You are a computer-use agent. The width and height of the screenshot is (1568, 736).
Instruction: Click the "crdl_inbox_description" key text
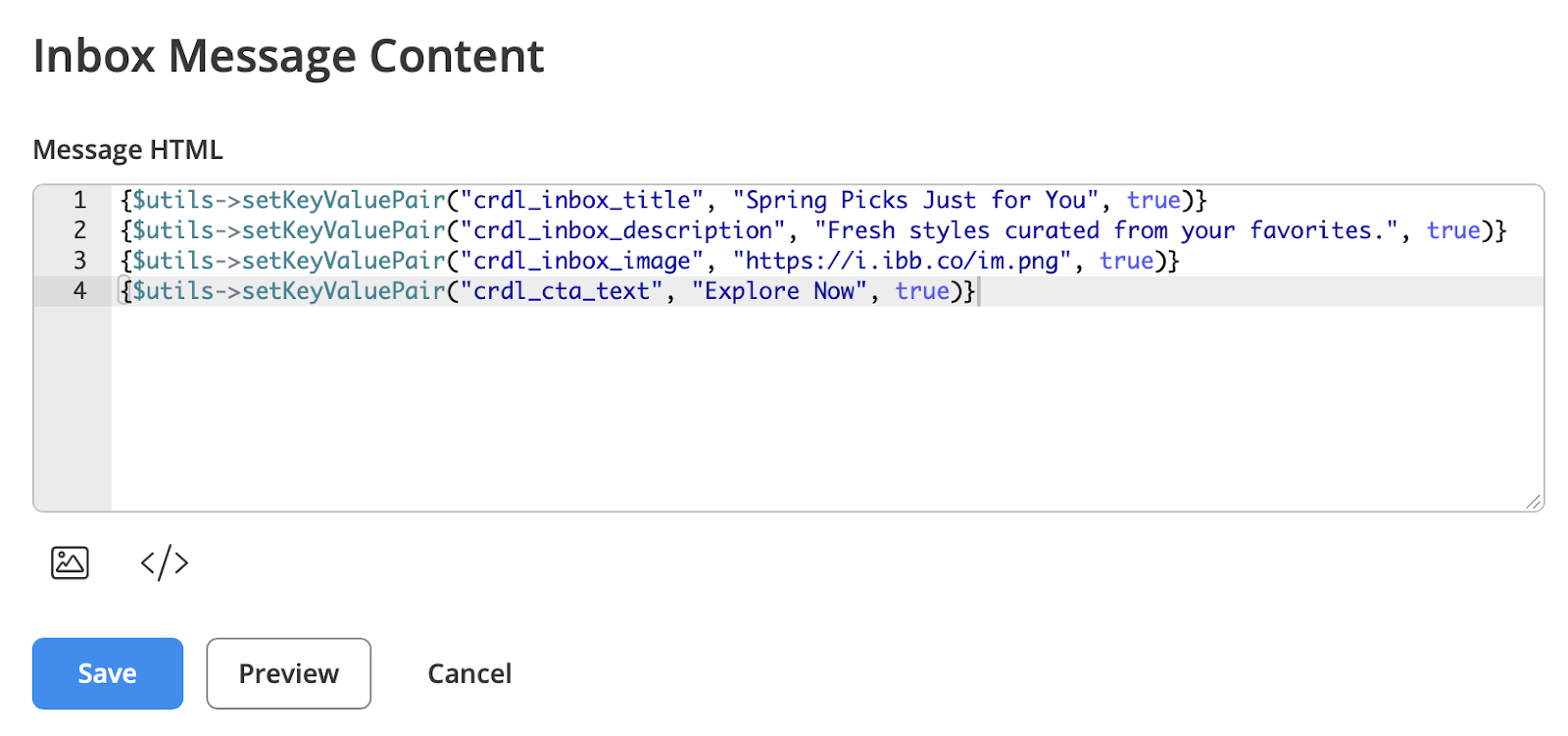pyautogui.click(x=623, y=230)
